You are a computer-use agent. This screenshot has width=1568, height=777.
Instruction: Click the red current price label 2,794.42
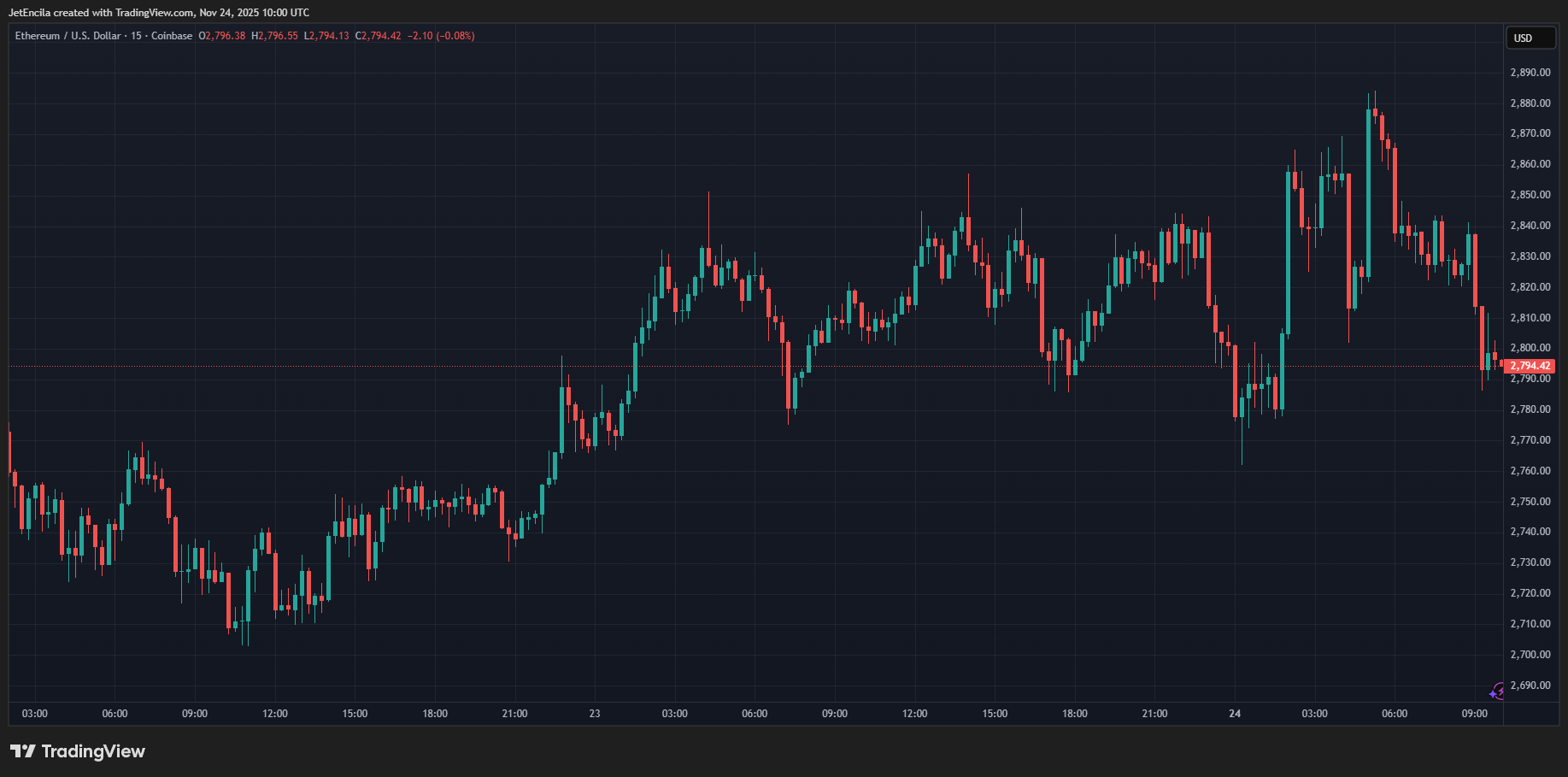point(1530,366)
